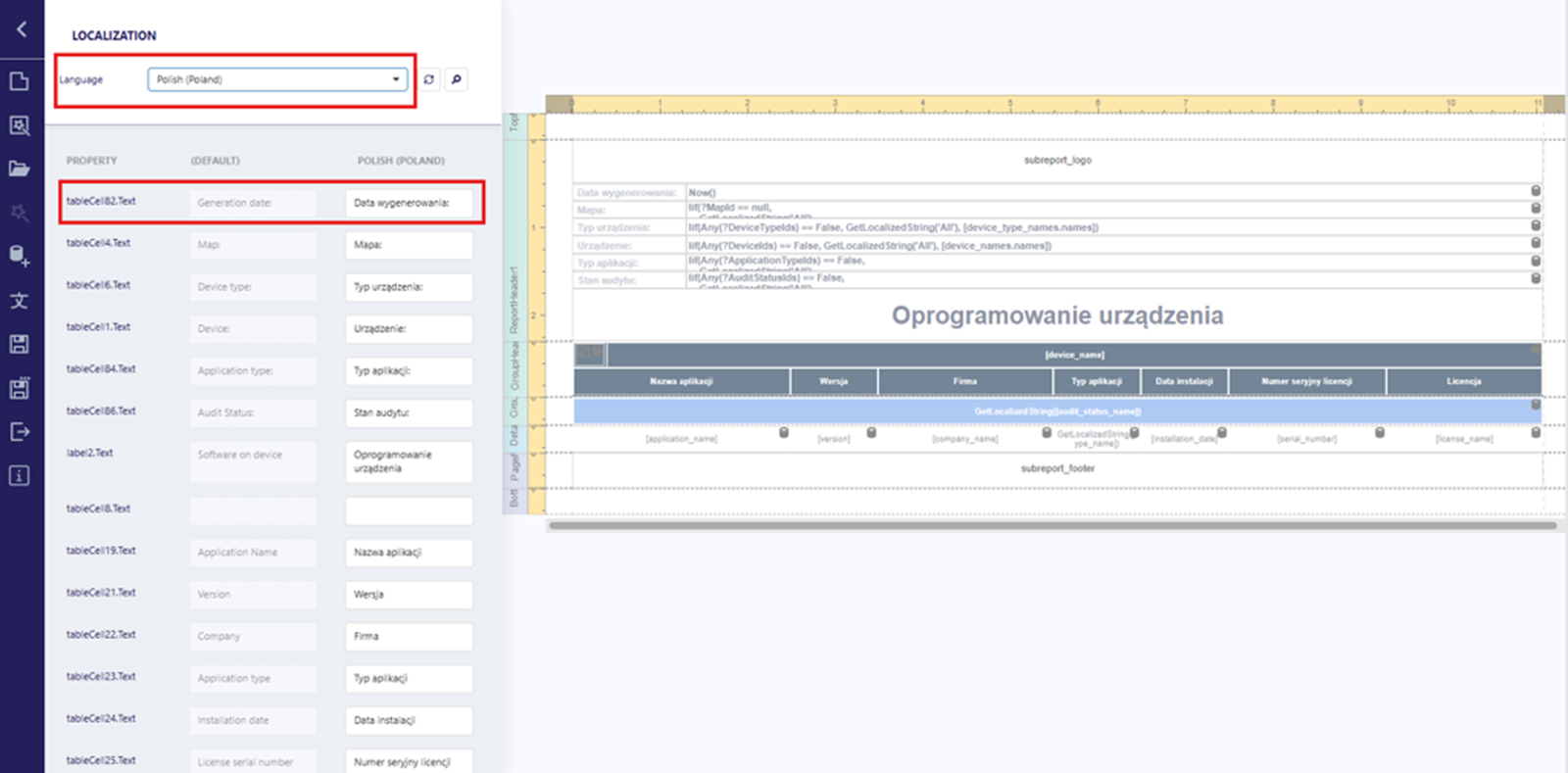Click the open folder icon in sidebar
The image size is (1568, 773).
point(20,169)
